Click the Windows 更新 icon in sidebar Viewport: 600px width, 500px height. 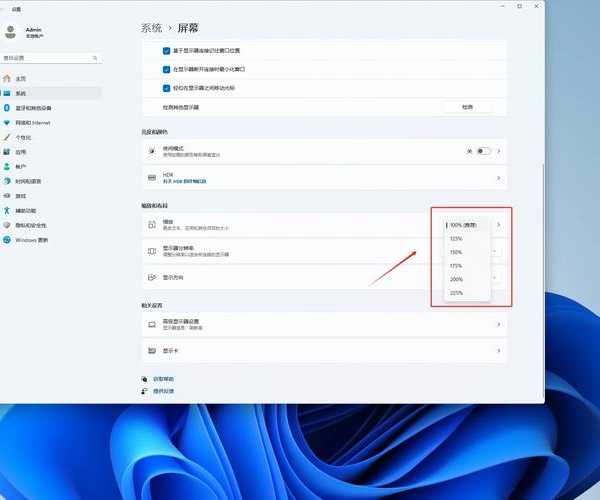click(x=7, y=240)
